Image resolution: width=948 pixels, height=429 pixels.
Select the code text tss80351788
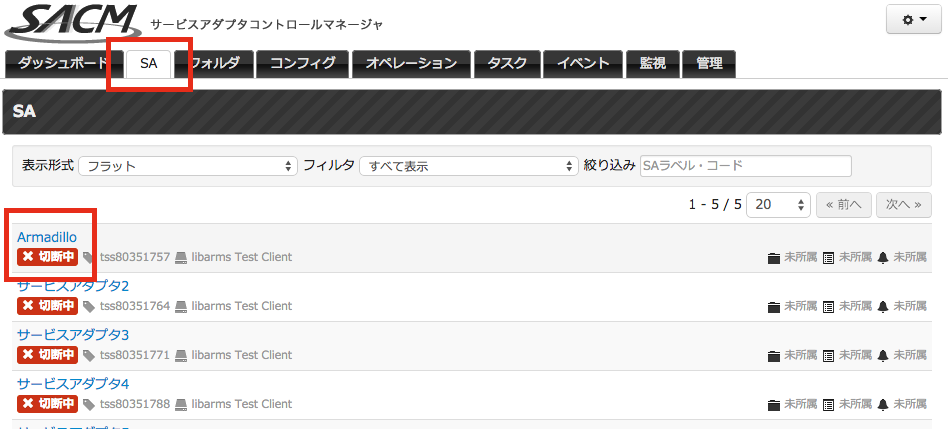point(135,404)
